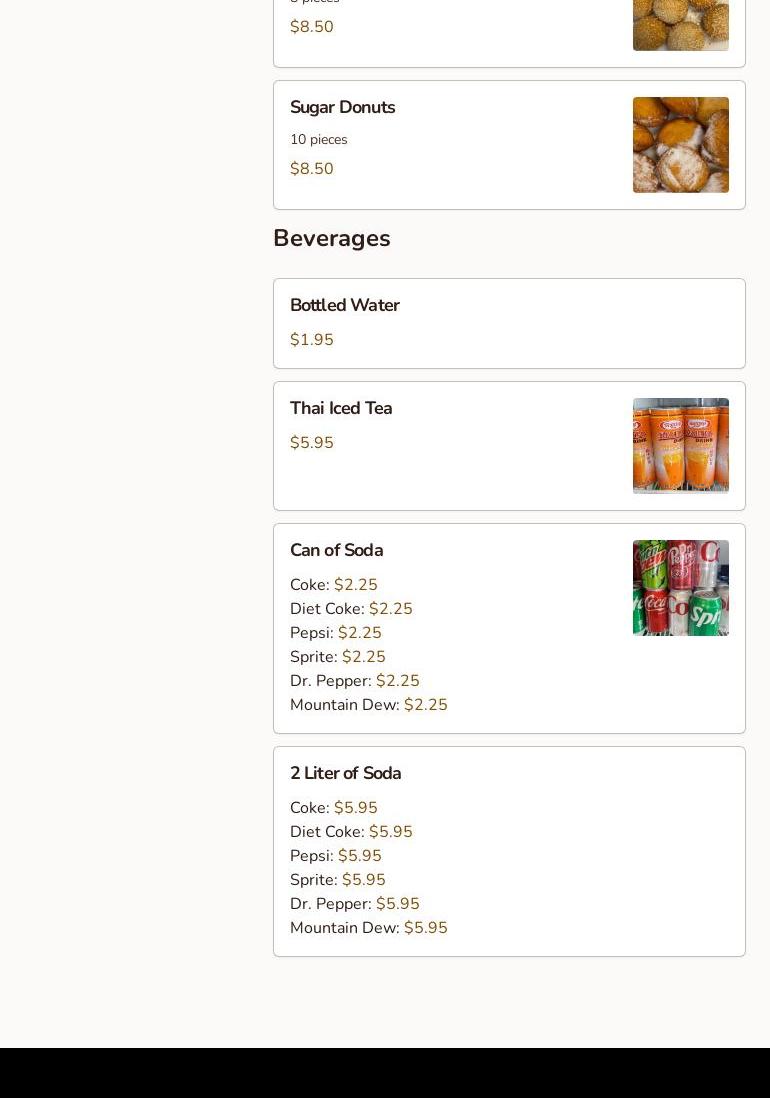Click the fried sesame balls image

coord(680,25)
